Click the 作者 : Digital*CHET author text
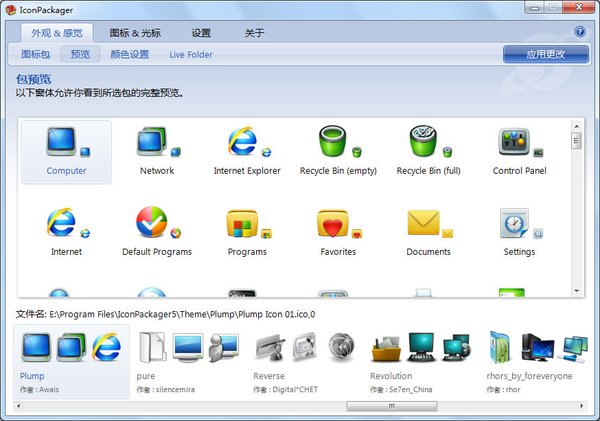The image size is (600, 421). click(x=285, y=390)
